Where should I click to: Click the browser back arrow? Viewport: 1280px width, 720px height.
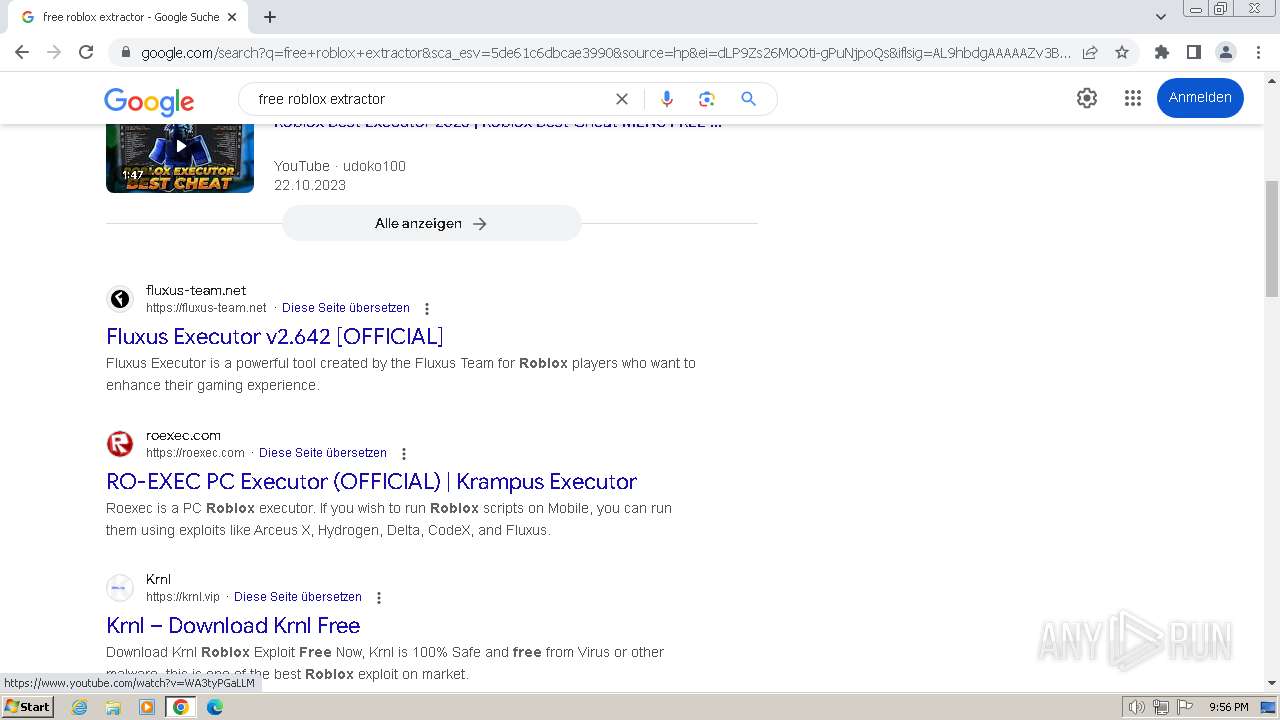(x=22, y=52)
